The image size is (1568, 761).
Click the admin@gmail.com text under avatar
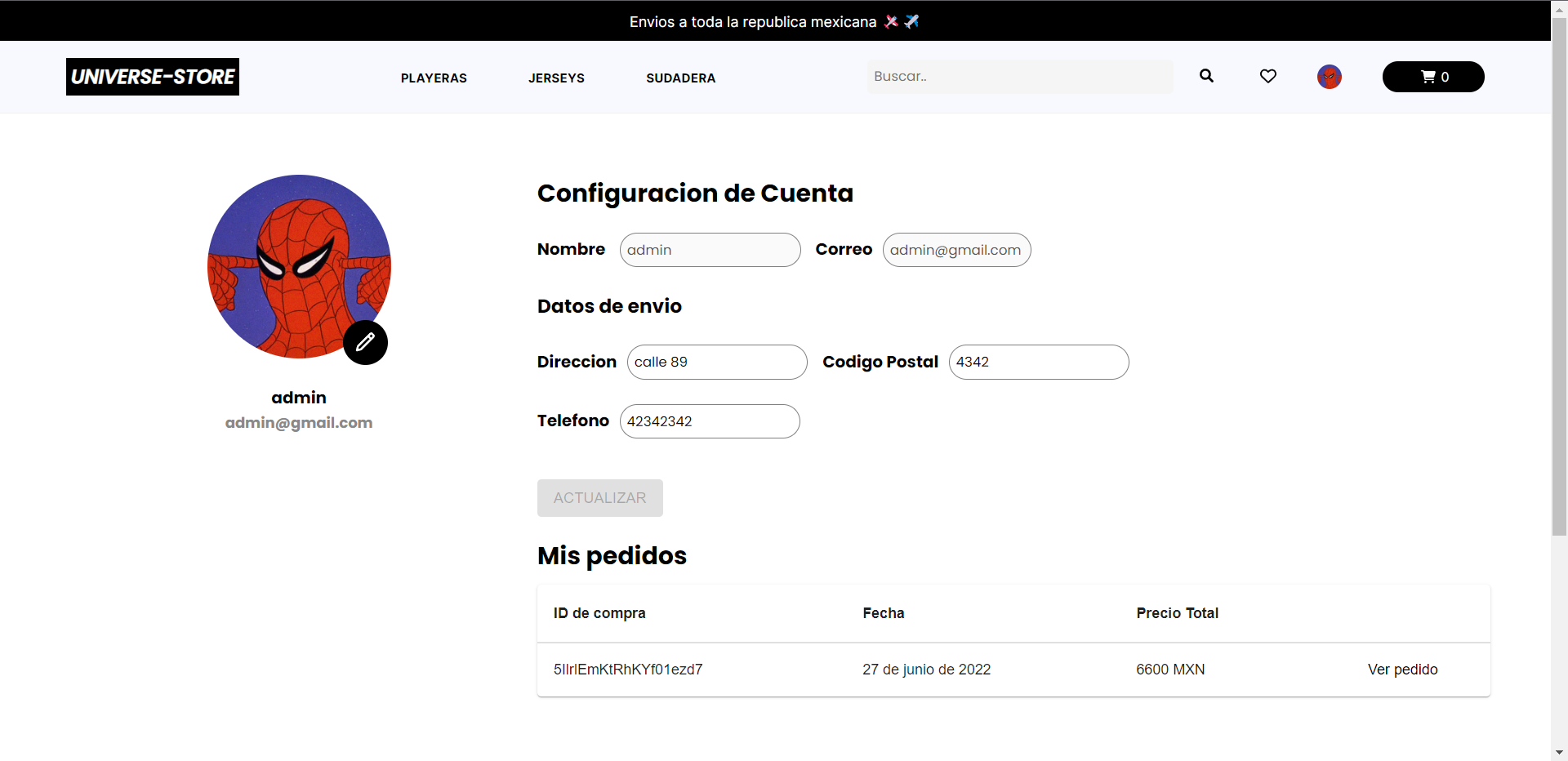299,423
